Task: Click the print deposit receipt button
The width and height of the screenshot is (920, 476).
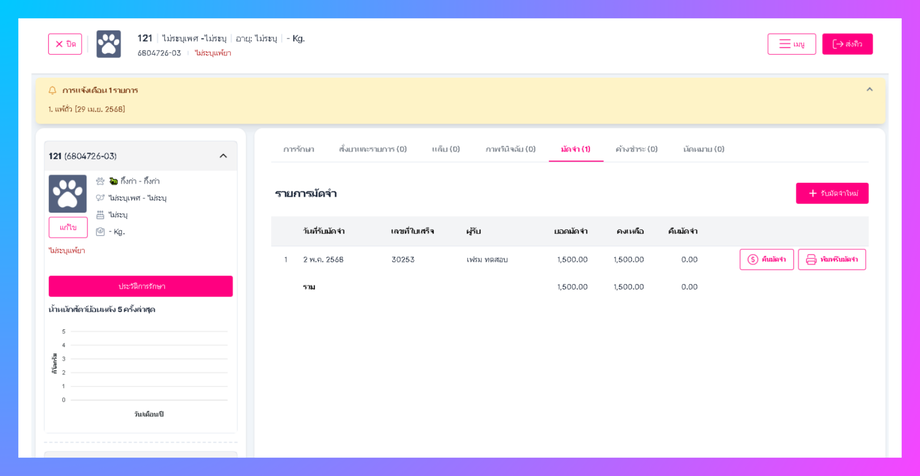Action: (x=832, y=259)
